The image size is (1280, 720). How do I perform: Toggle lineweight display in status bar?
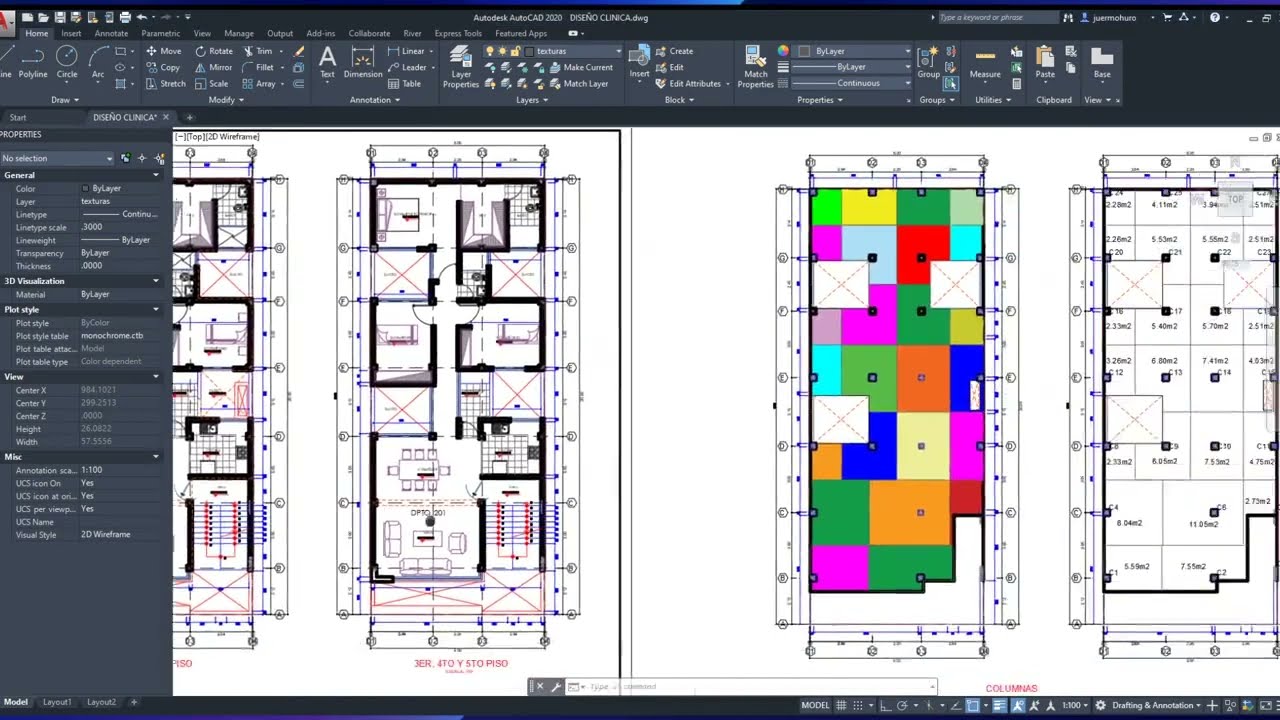coord(999,705)
